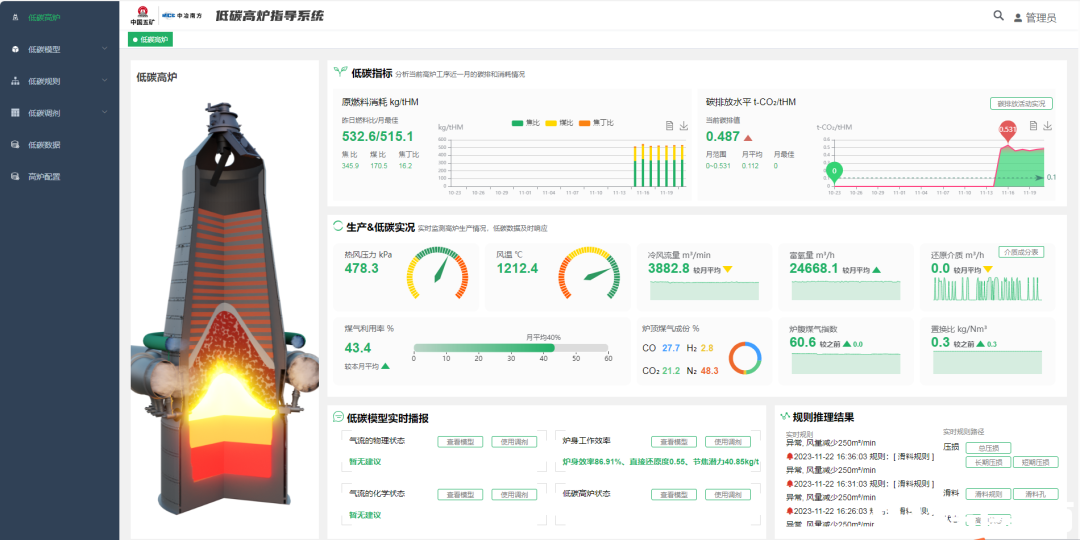Click 查看模型 for 炉身工作效率
The image size is (1080, 540).
click(674, 442)
